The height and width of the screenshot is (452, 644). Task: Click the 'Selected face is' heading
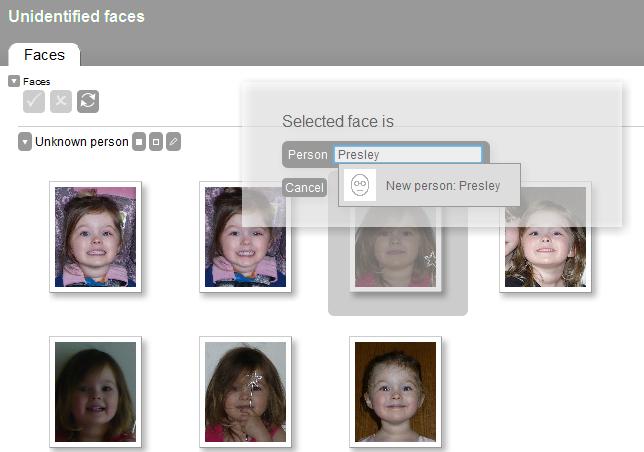[x=338, y=122]
